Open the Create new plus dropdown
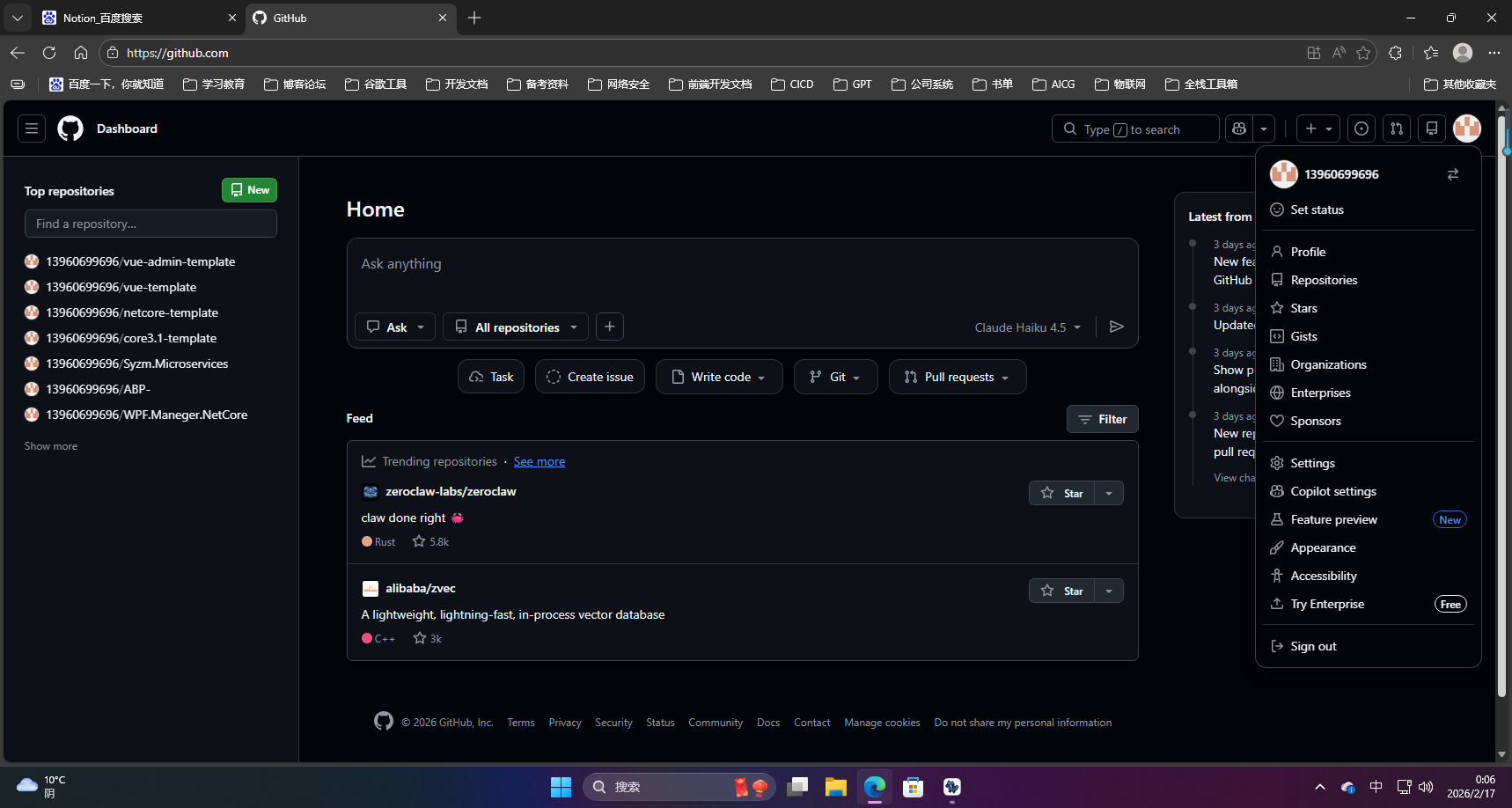1512x808 pixels. 1318,129
